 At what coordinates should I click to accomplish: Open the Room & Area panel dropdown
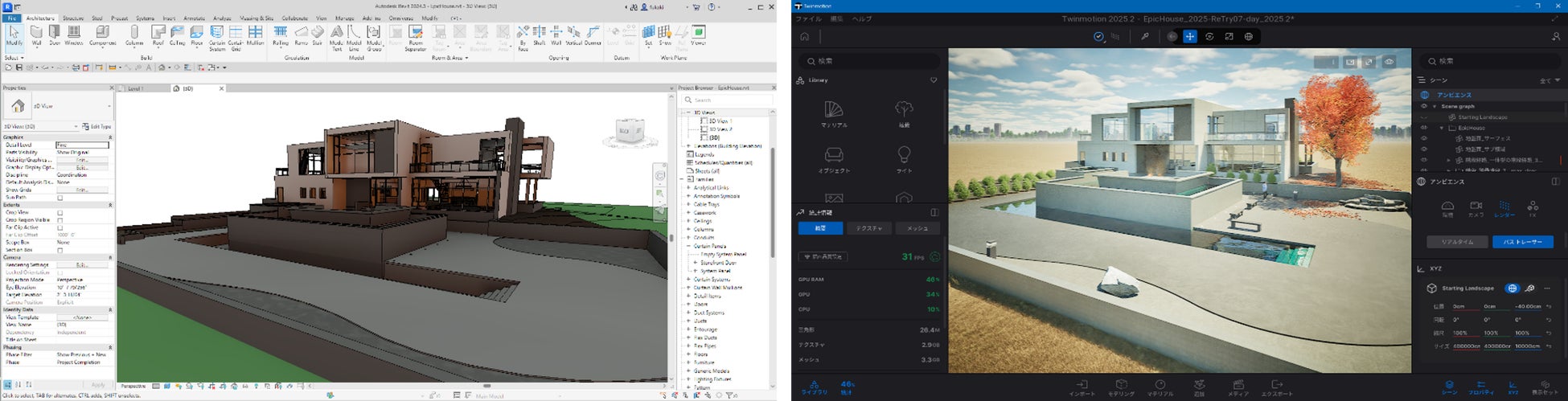[x=449, y=58]
